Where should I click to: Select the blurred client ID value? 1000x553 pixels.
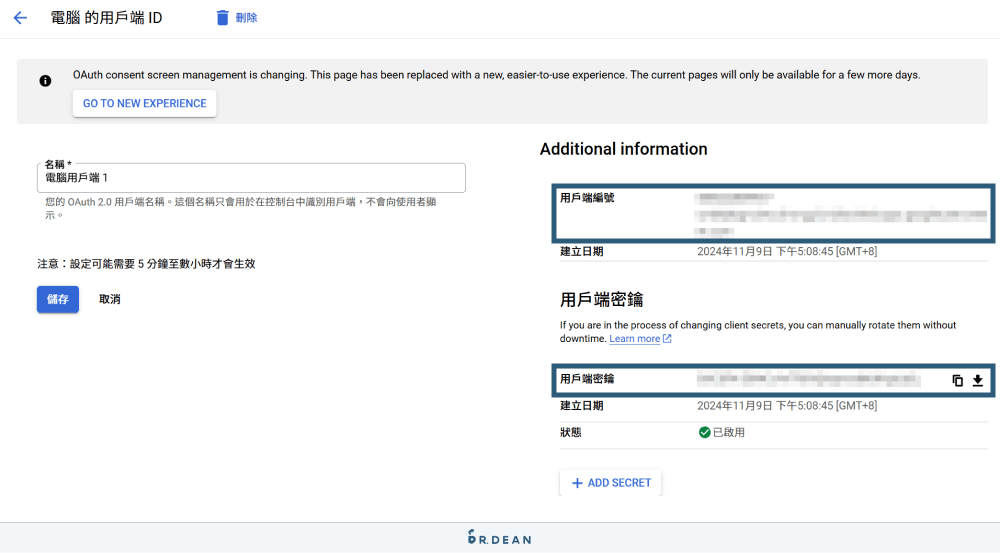(841, 214)
